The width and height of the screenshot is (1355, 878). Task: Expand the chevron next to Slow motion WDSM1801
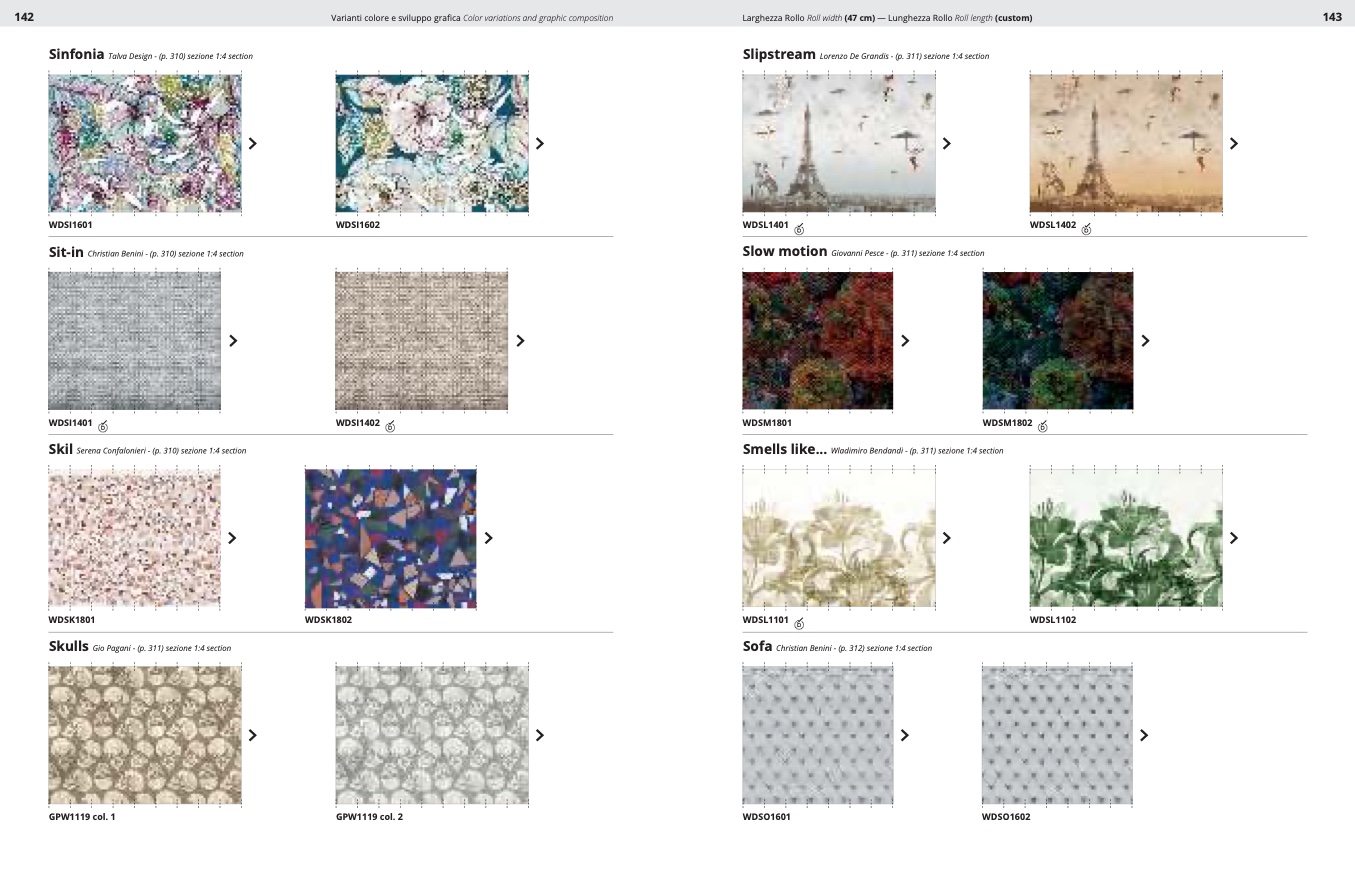point(905,341)
